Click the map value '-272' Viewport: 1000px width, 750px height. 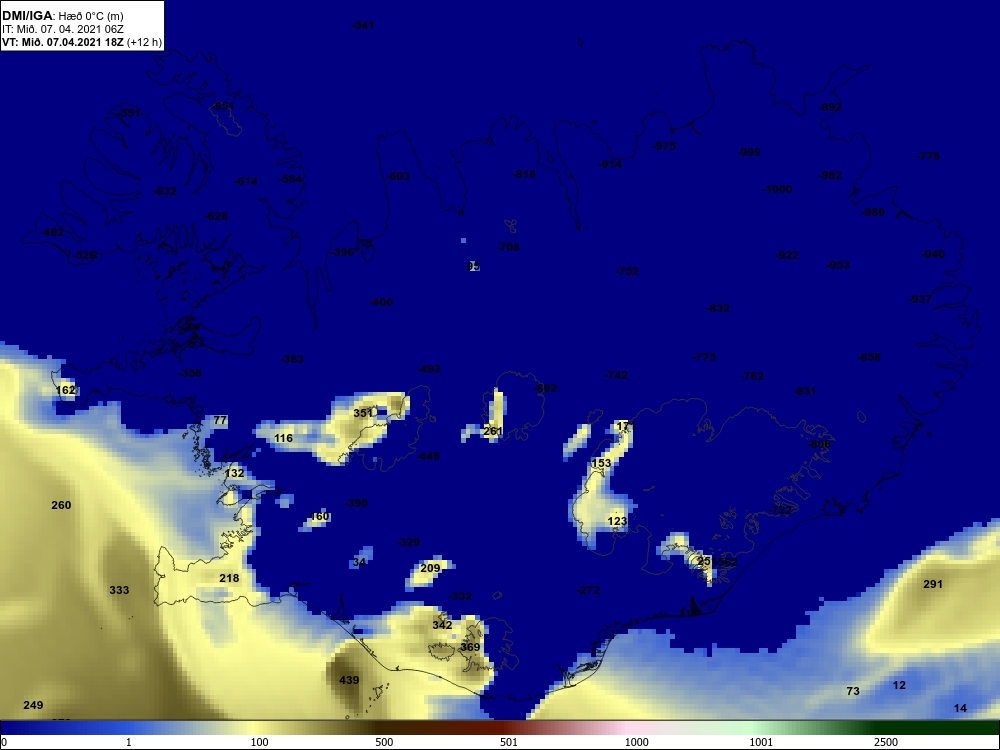click(x=588, y=590)
